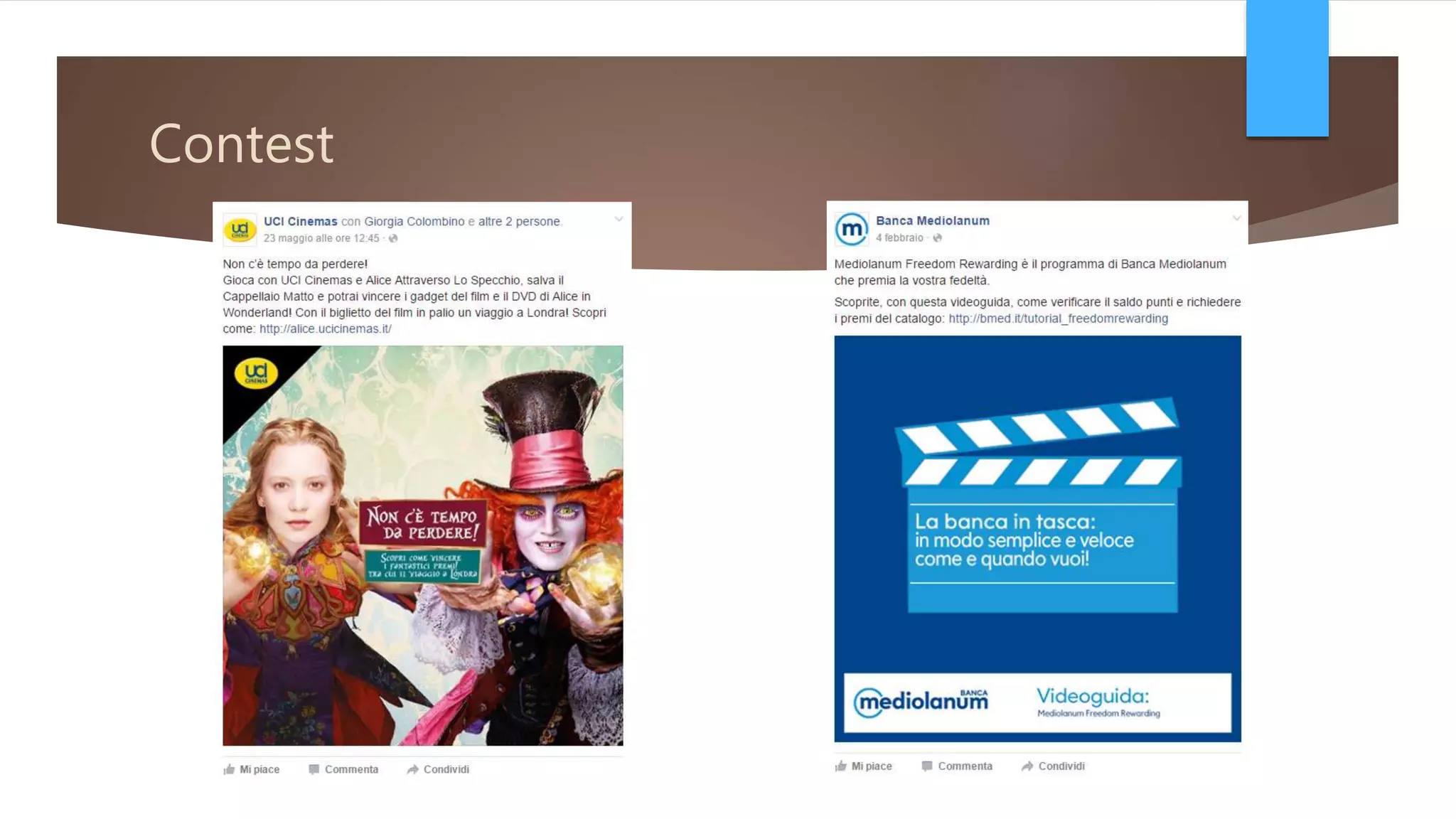Click the UCI Cinemas profile logo
This screenshot has width=1456, height=819.
coord(240,229)
